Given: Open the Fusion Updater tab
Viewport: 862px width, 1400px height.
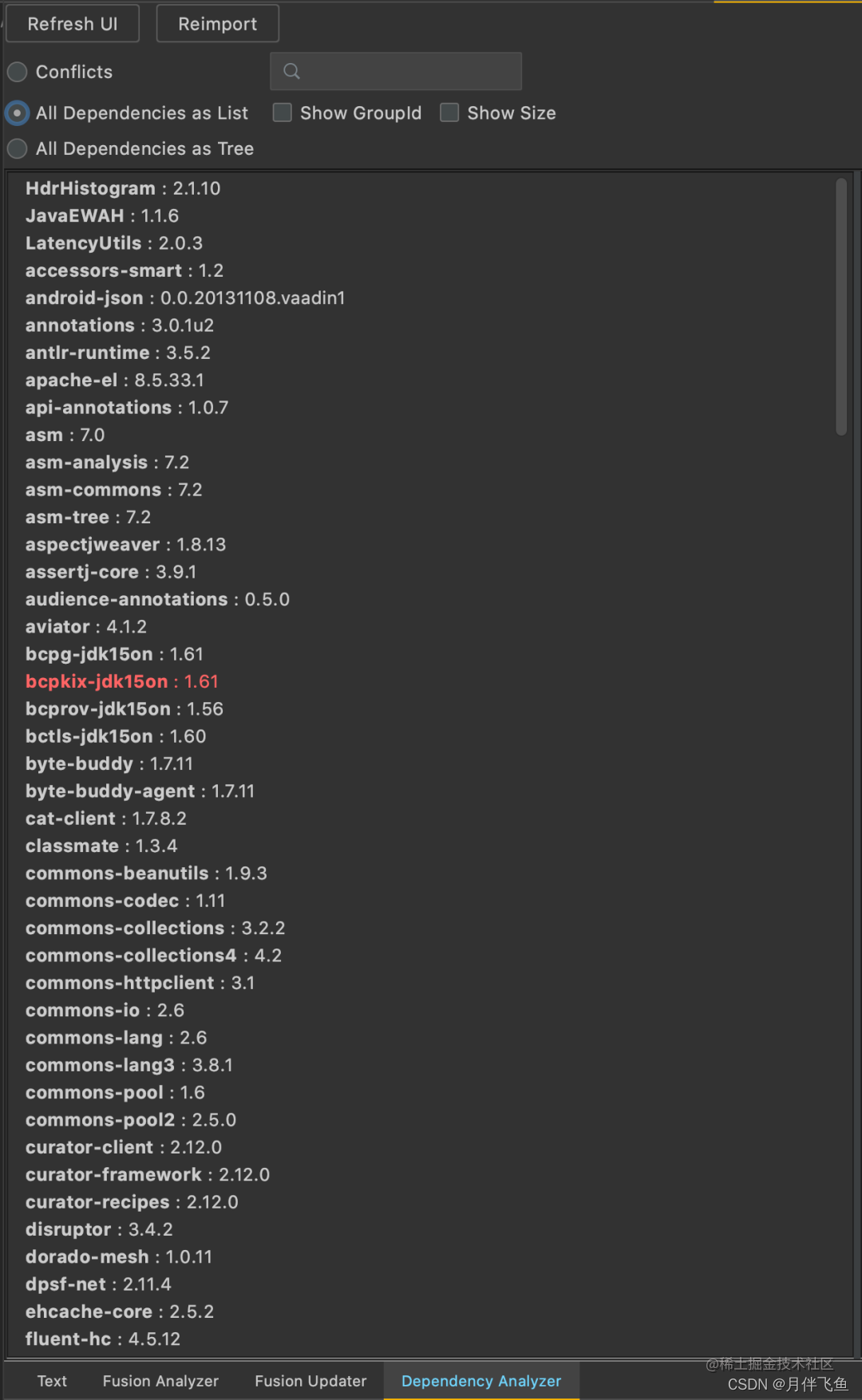Looking at the screenshot, I should coord(310,1381).
